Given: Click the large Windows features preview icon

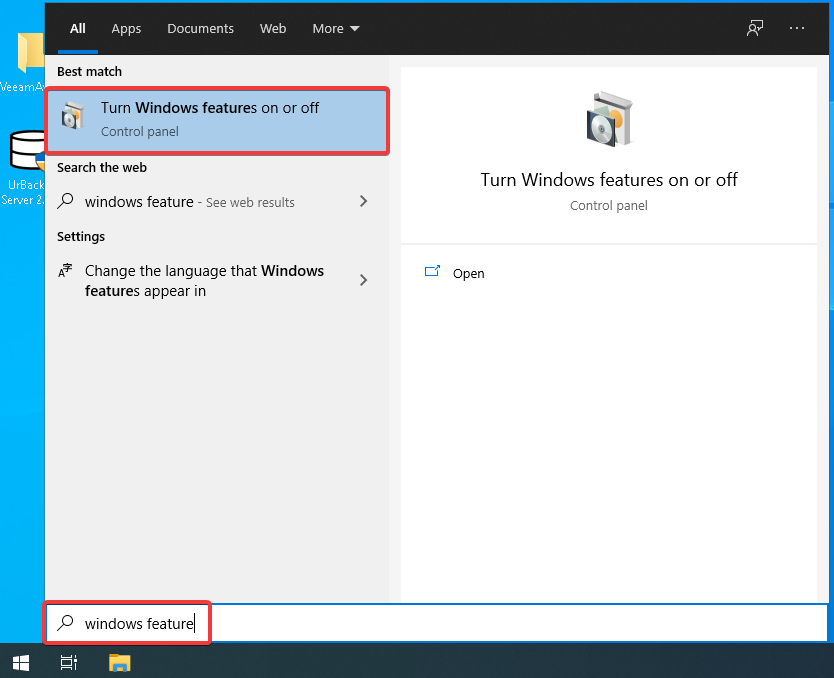Looking at the screenshot, I should tap(610, 119).
